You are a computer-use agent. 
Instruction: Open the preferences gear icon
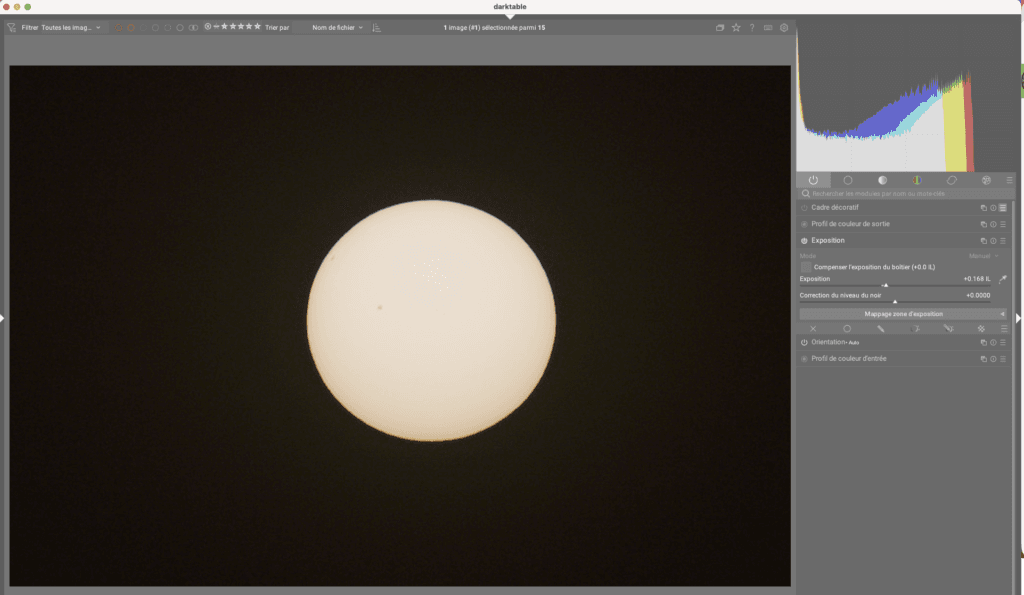784,27
